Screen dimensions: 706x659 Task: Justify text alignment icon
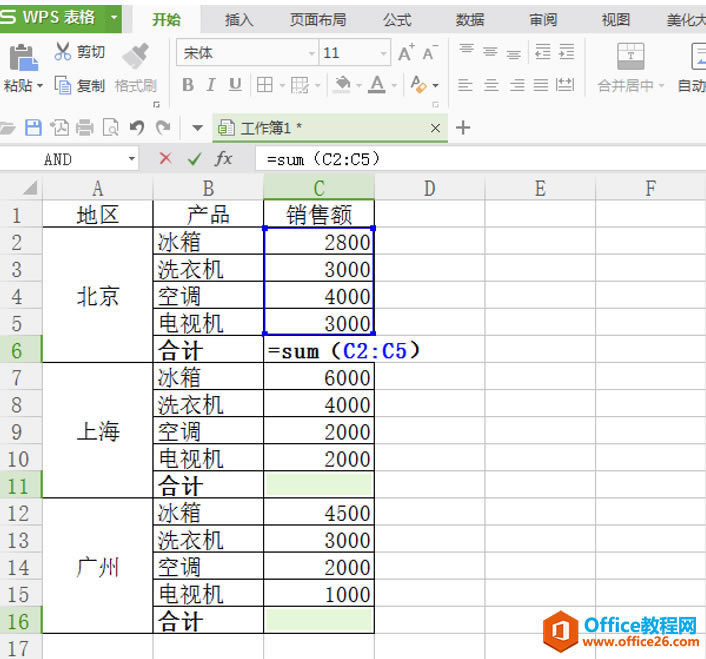coord(541,85)
